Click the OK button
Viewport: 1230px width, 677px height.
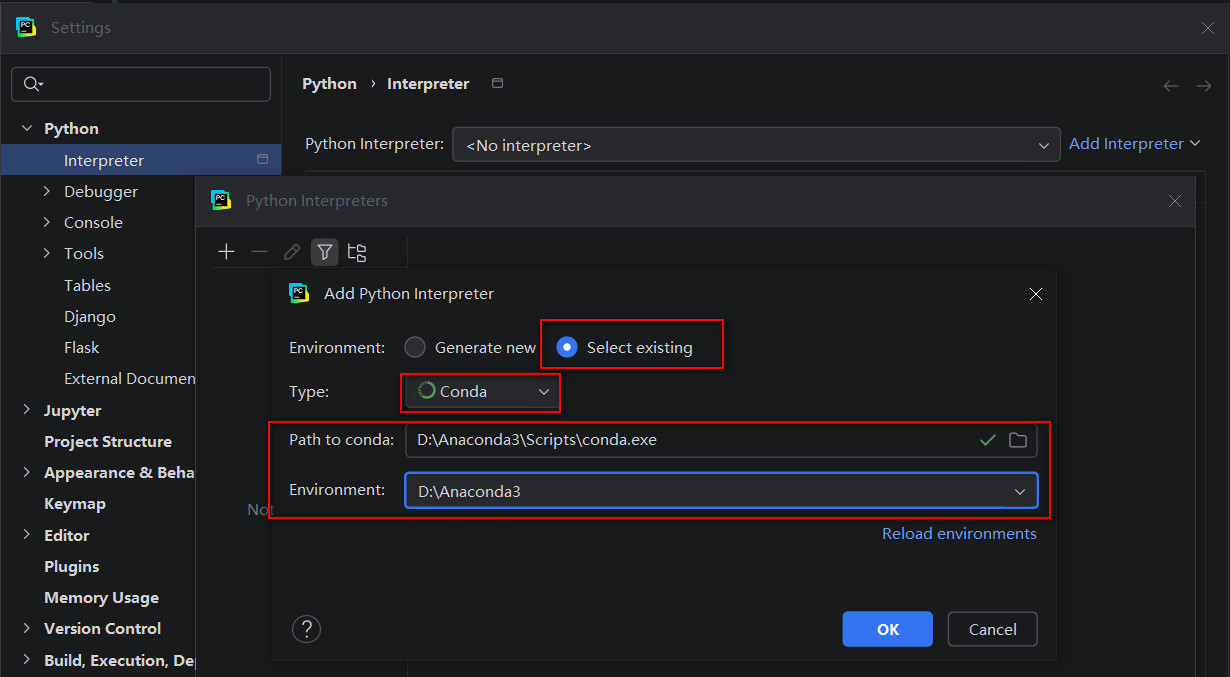(x=888, y=629)
